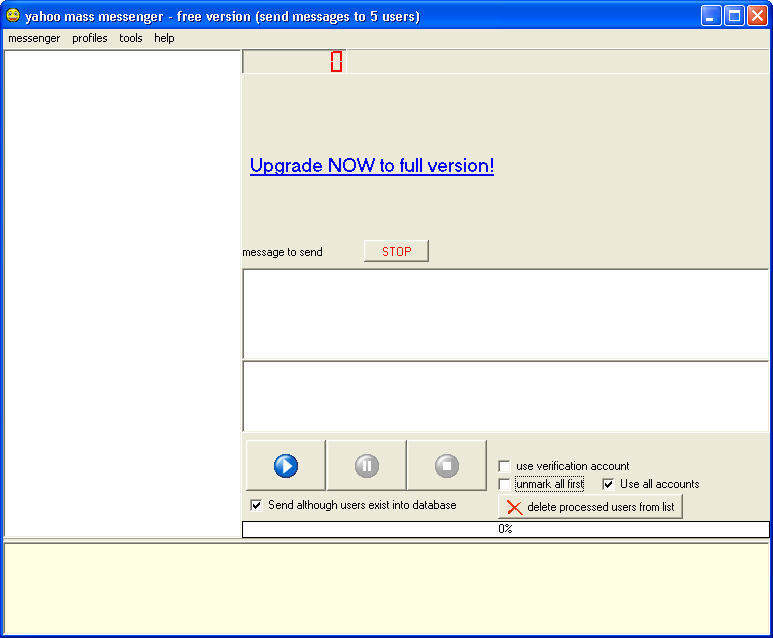The height and width of the screenshot is (638, 773).
Task: Tick the unmark all first checkbox
Action: (x=504, y=484)
